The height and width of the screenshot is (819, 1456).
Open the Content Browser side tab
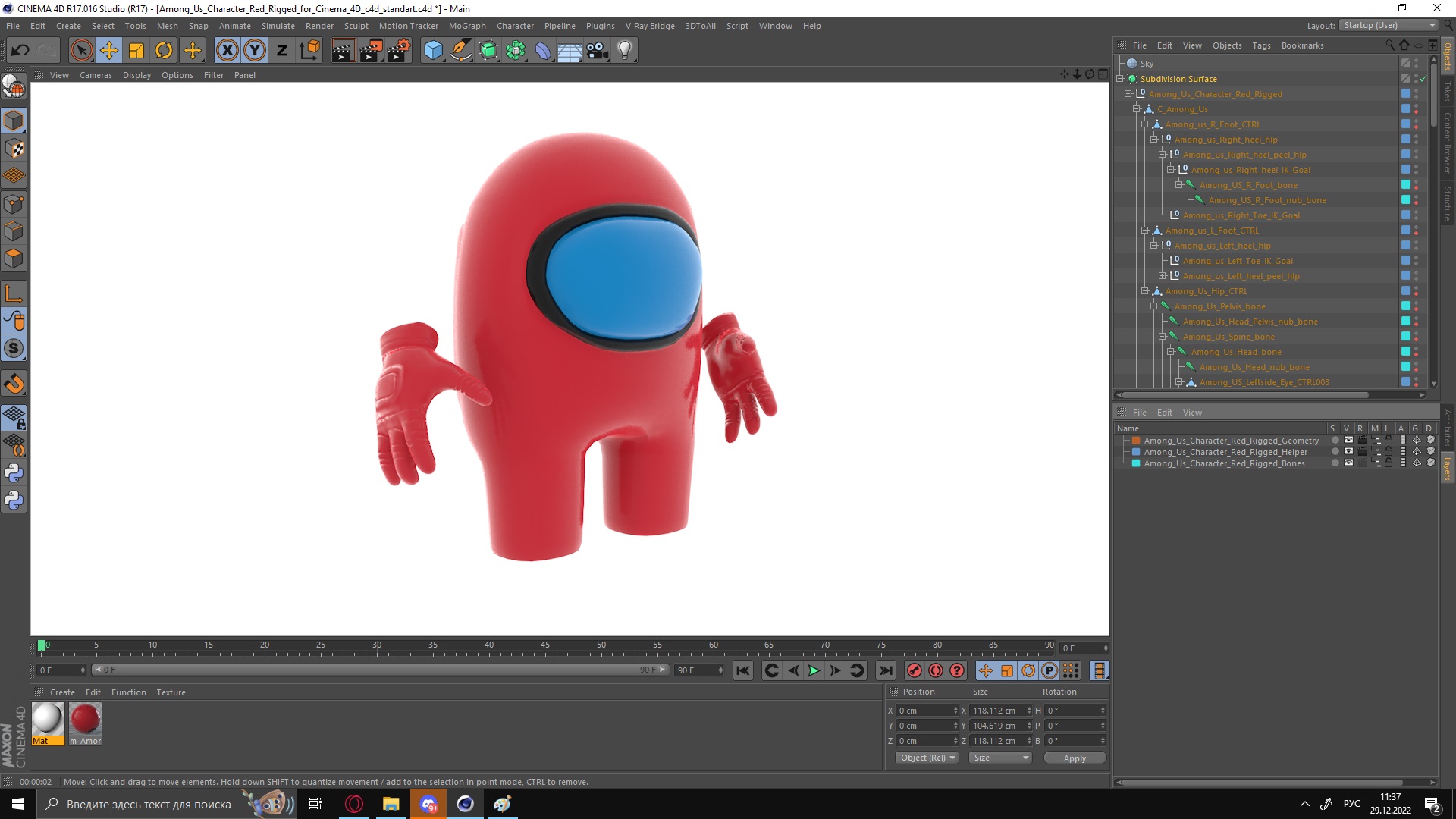click(x=1448, y=143)
